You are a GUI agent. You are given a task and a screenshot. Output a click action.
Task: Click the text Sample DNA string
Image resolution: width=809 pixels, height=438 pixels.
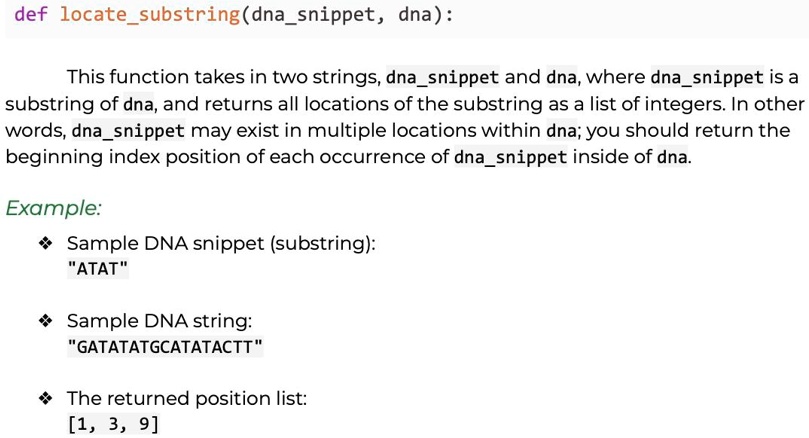click(159, 321)
